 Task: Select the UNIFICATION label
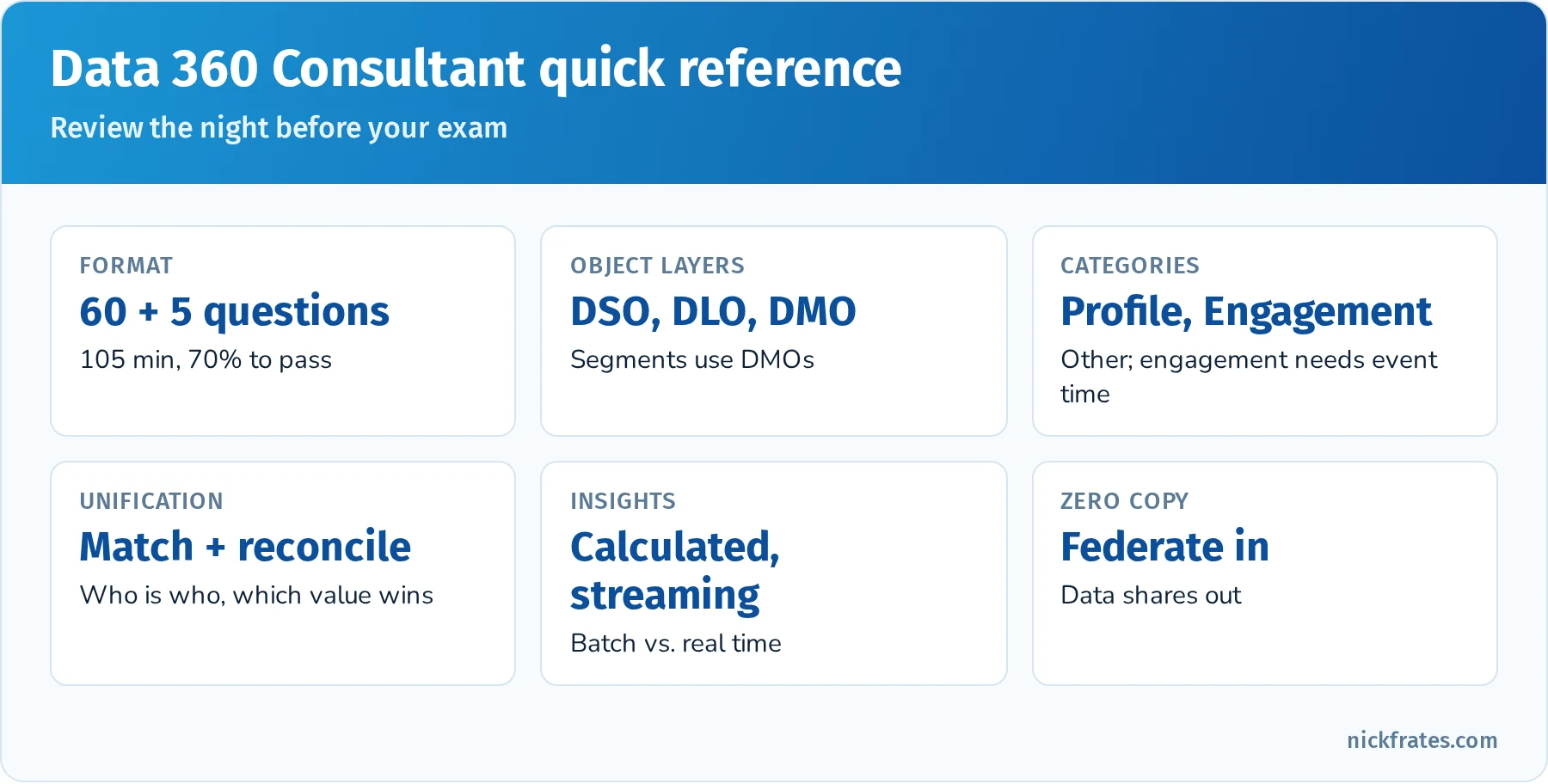coord(151,501)
